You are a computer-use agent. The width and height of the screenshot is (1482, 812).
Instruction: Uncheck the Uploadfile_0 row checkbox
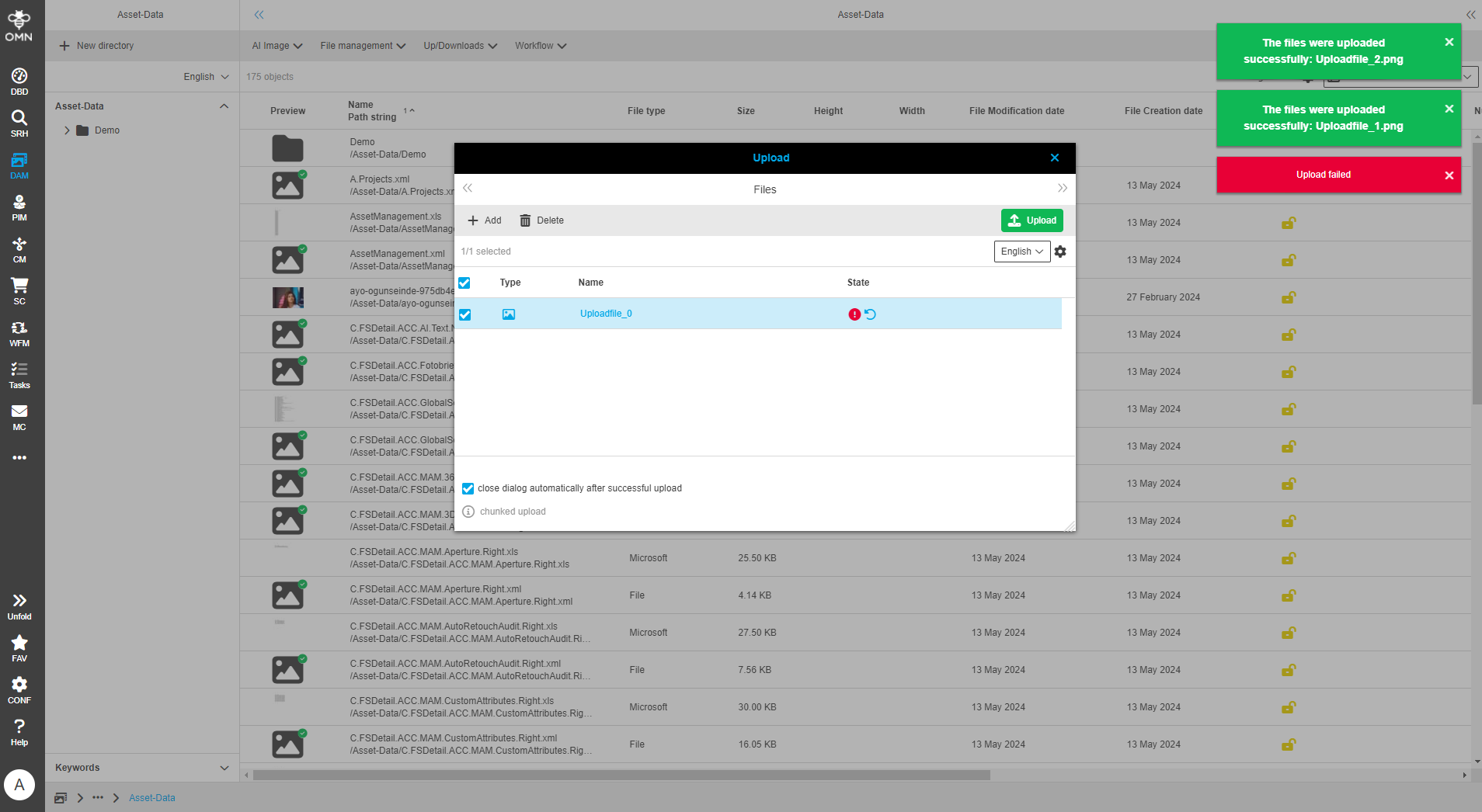point(464,314)
